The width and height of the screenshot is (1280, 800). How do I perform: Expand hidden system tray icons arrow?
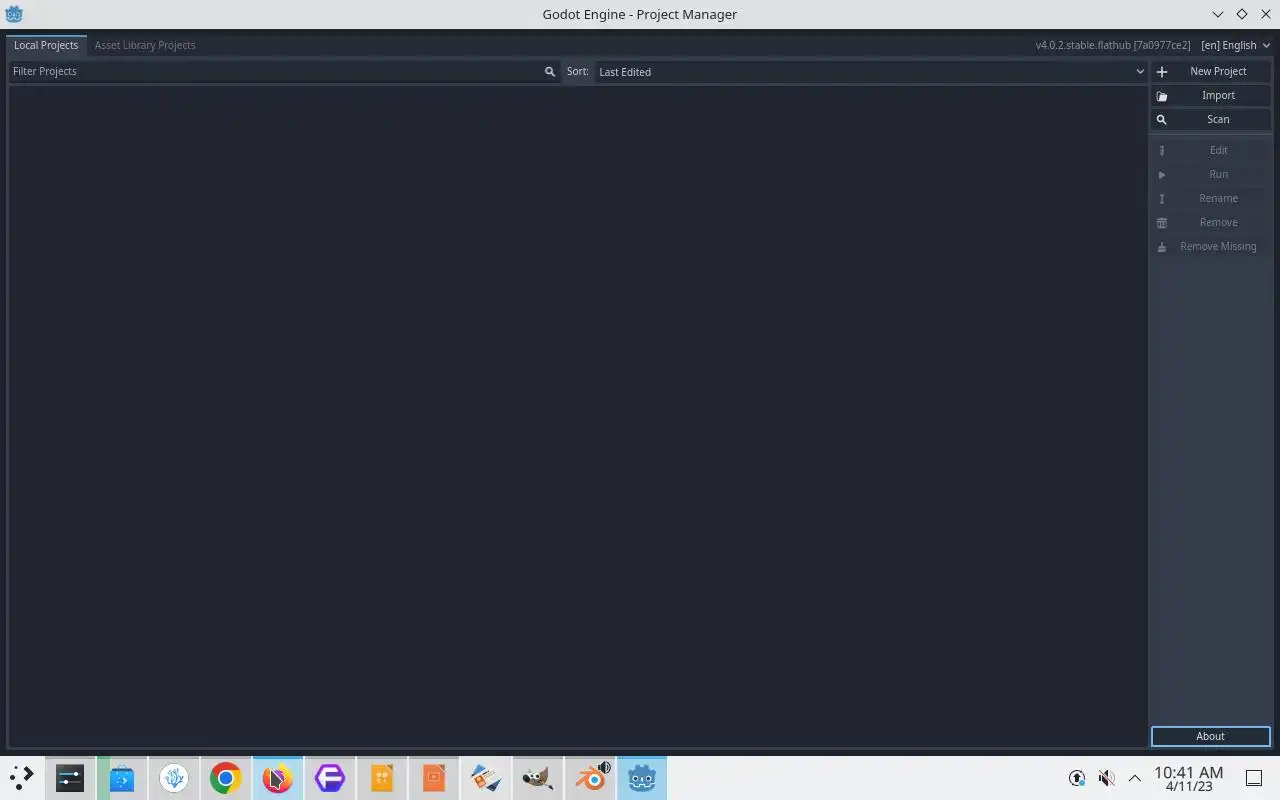pyautogui.click(x=1134, y=778)
